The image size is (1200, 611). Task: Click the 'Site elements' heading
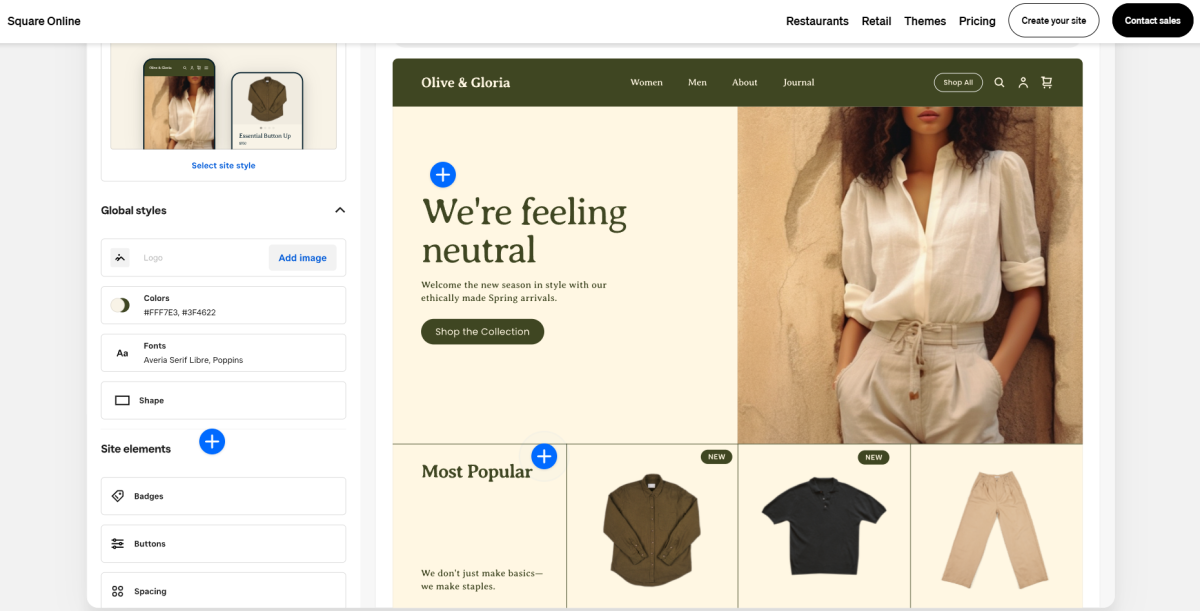(x=136, y=449)
